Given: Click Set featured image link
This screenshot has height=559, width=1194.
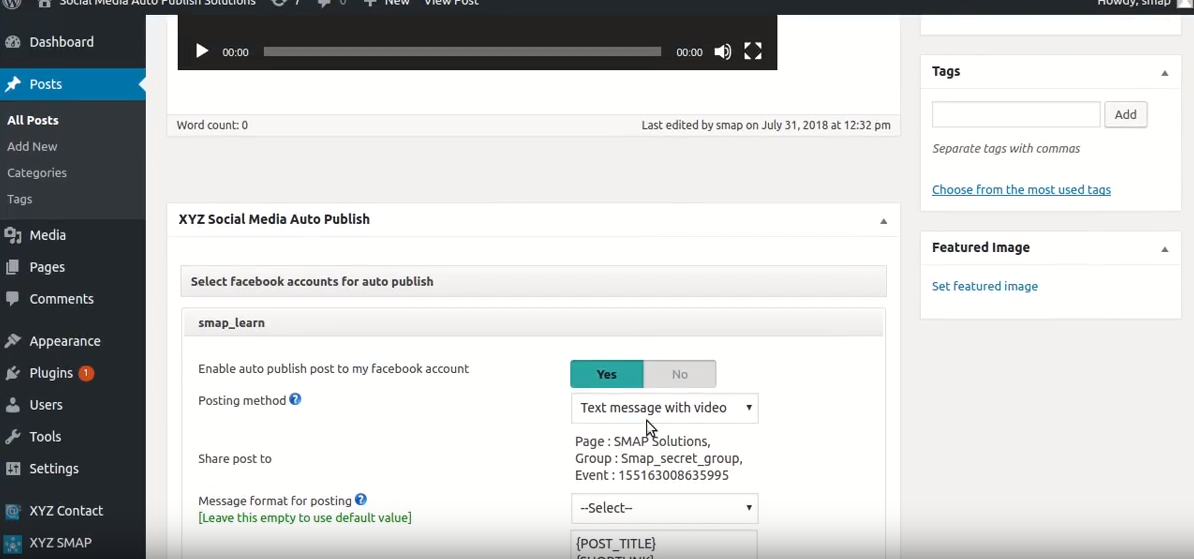Looking at the screenshot, I should (x=984, y=286).
